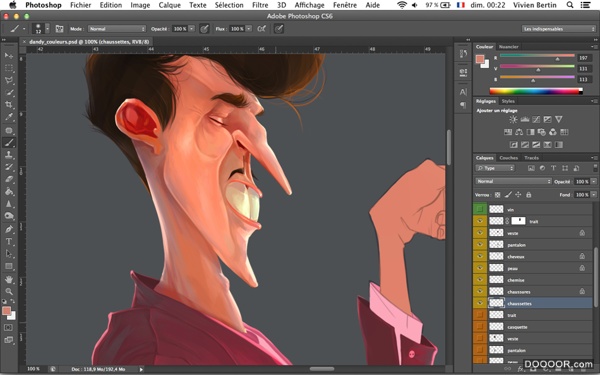Open the layer filter Type dropdown

(x=495, y=168)
